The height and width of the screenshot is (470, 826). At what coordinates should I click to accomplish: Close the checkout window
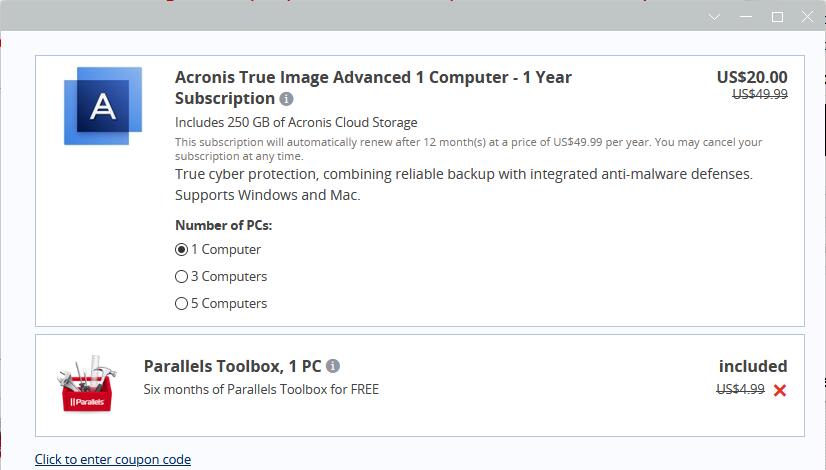[x=807, y=17]
